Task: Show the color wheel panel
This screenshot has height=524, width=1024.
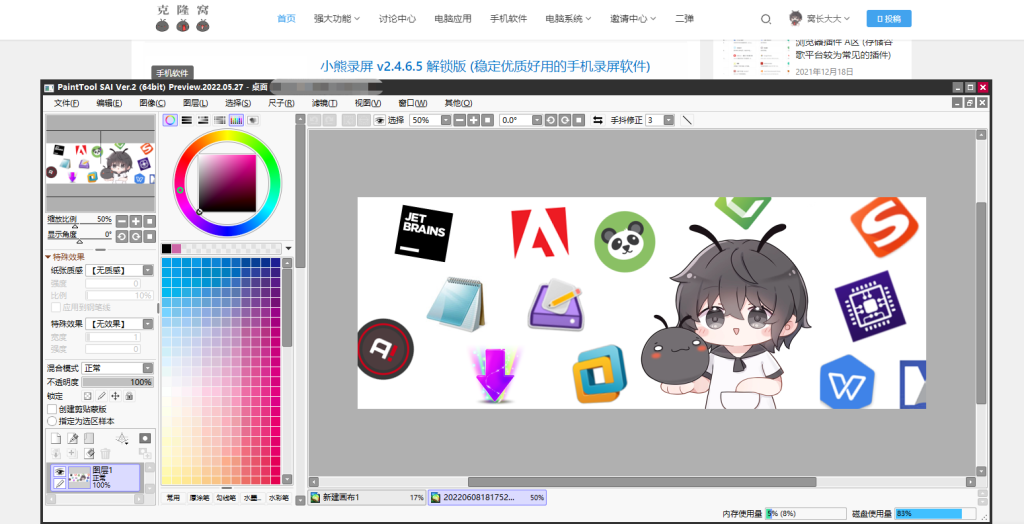Action: click(170, 120)
